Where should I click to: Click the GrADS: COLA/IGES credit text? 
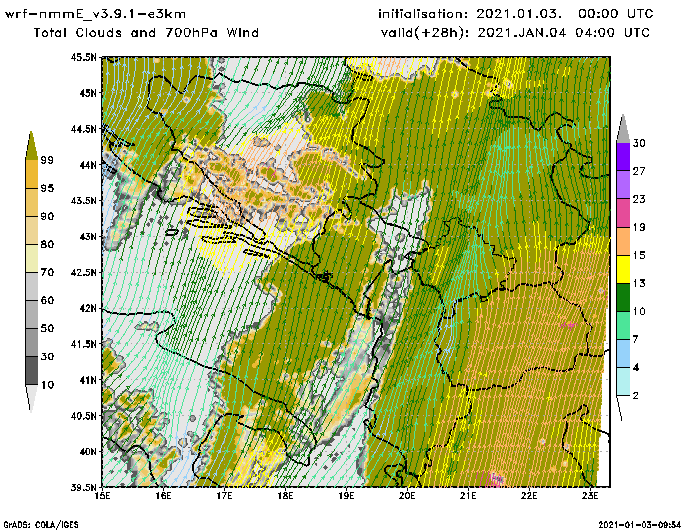pyautogui.click(x=41, y=525)
